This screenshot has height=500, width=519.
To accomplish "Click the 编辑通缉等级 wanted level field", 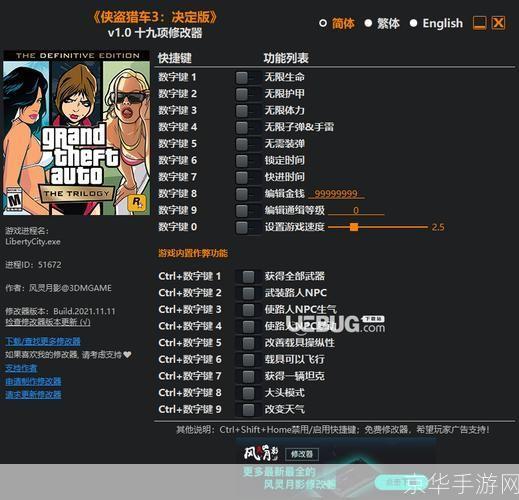I will [x=356, y=210].
